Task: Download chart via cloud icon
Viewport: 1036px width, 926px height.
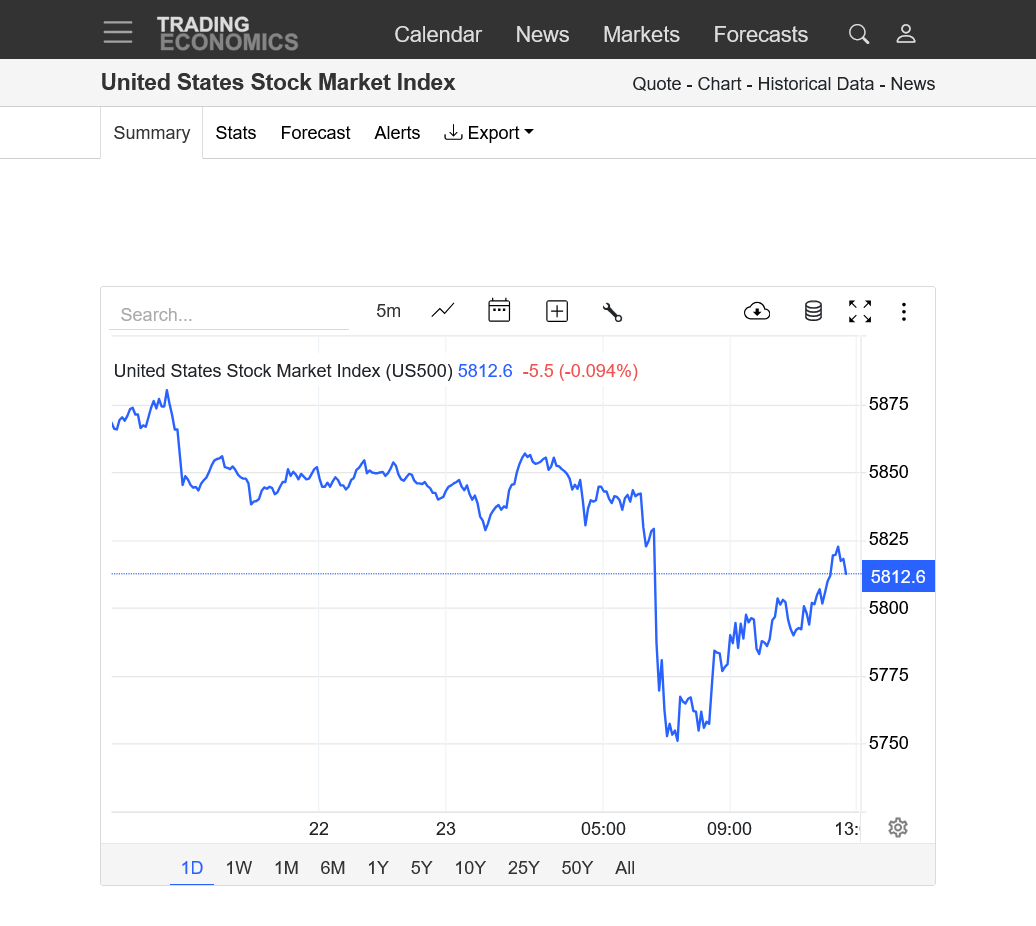Action: [x=757, y=311]
